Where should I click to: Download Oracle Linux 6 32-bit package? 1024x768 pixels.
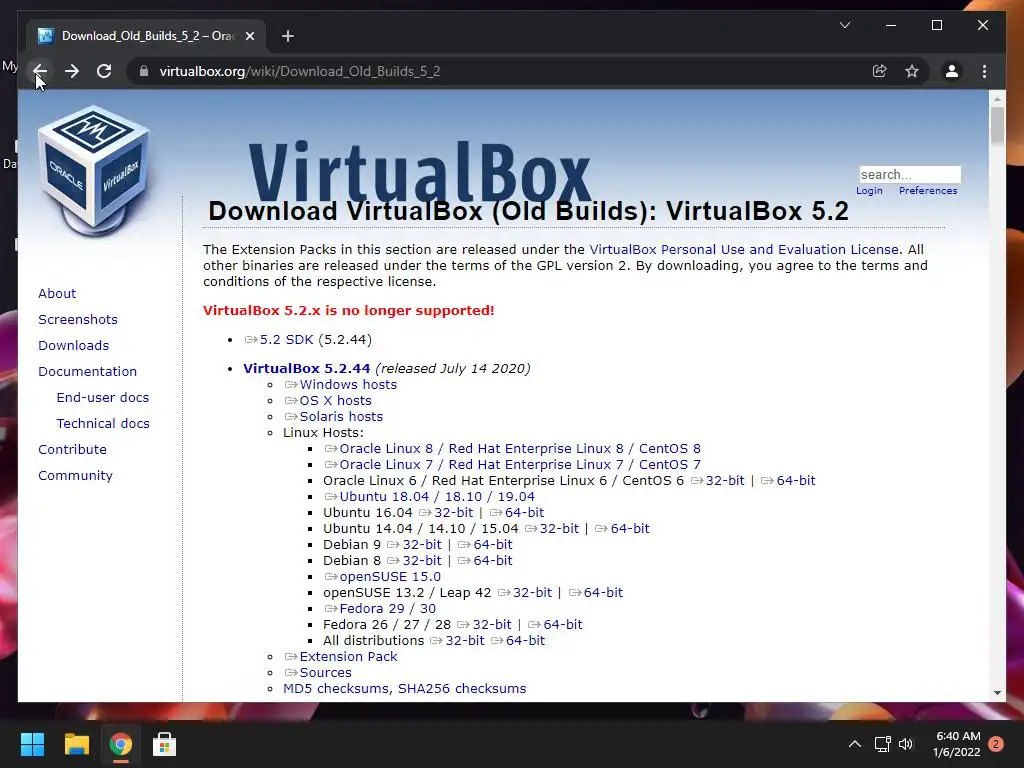[725, 481]
